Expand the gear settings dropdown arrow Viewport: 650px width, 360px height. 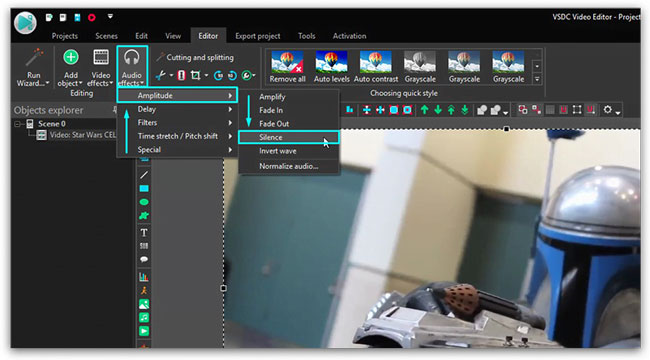[x=618, y=112]
